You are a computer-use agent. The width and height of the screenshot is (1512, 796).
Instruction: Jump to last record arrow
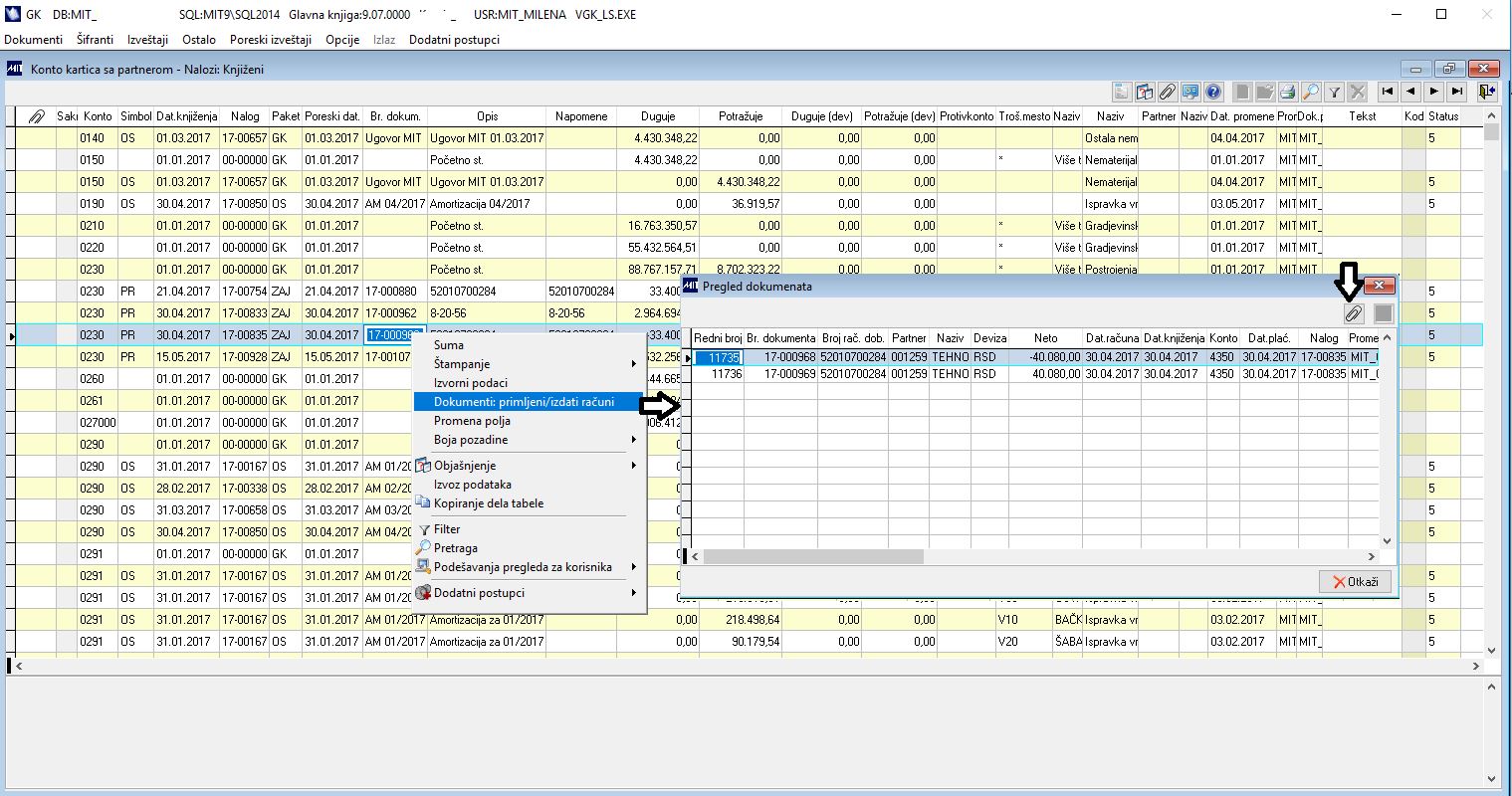pos(1457,92)
